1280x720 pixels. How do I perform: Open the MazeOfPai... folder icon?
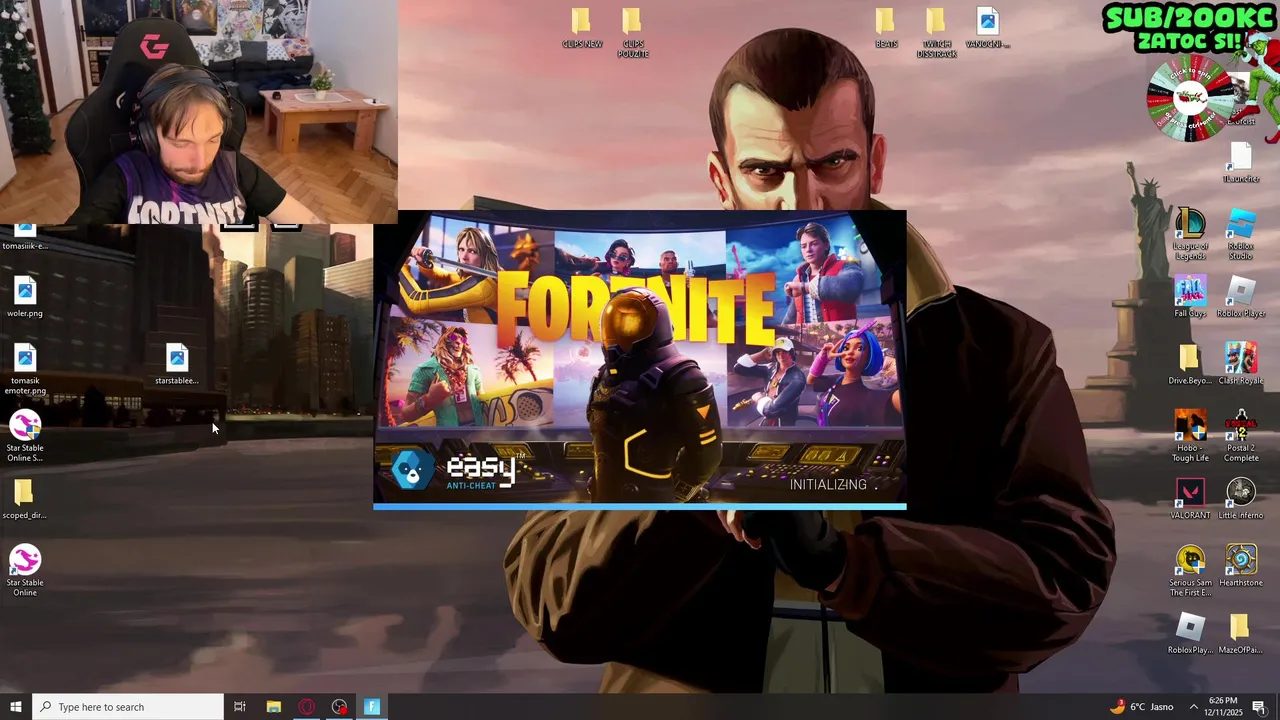tap(1241, 633)
